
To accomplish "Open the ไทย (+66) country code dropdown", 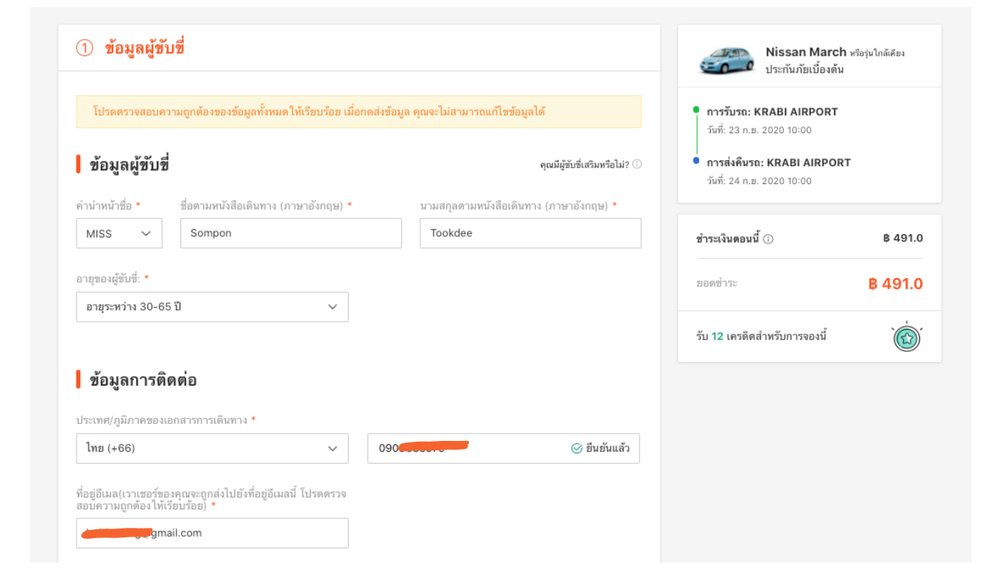I will click(212, 449).
